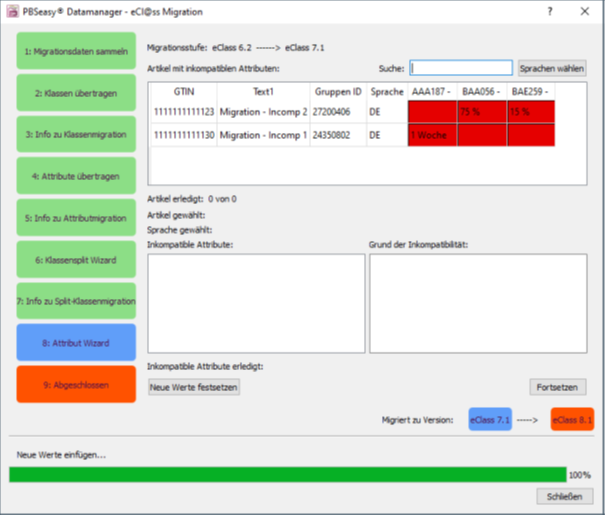Click Gruppen ID cell 27200406

(338, 112)
